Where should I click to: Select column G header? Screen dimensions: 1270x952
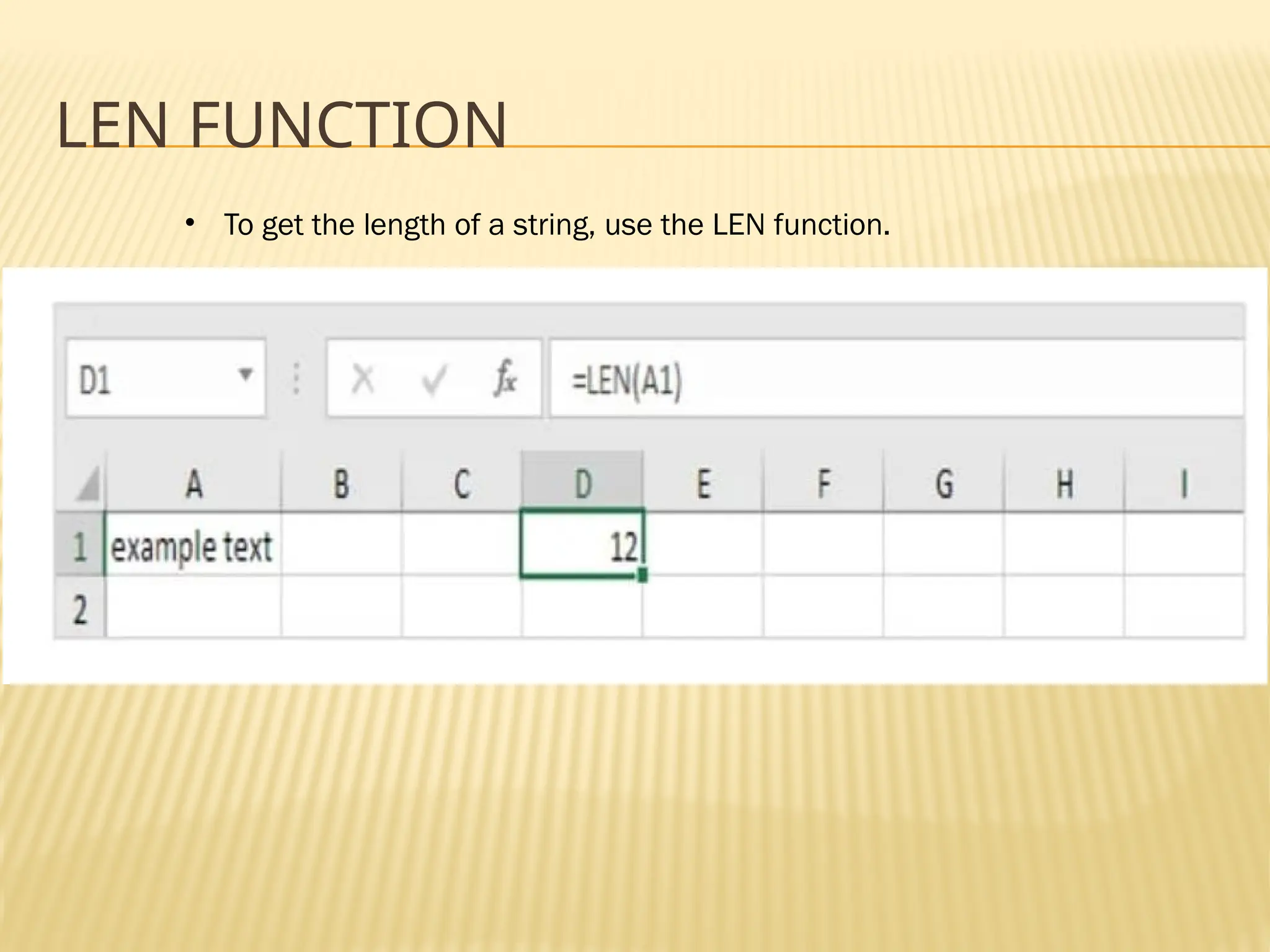pyautogui.click(x=944, y=483)
